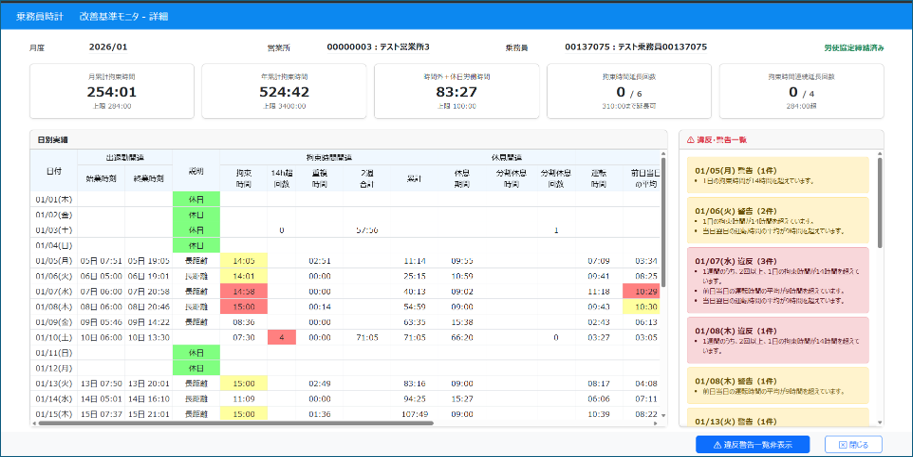Click the red 14h超回数 cell showing 4
The width and height of the screenshot is (913, 457).
(282, 337)
